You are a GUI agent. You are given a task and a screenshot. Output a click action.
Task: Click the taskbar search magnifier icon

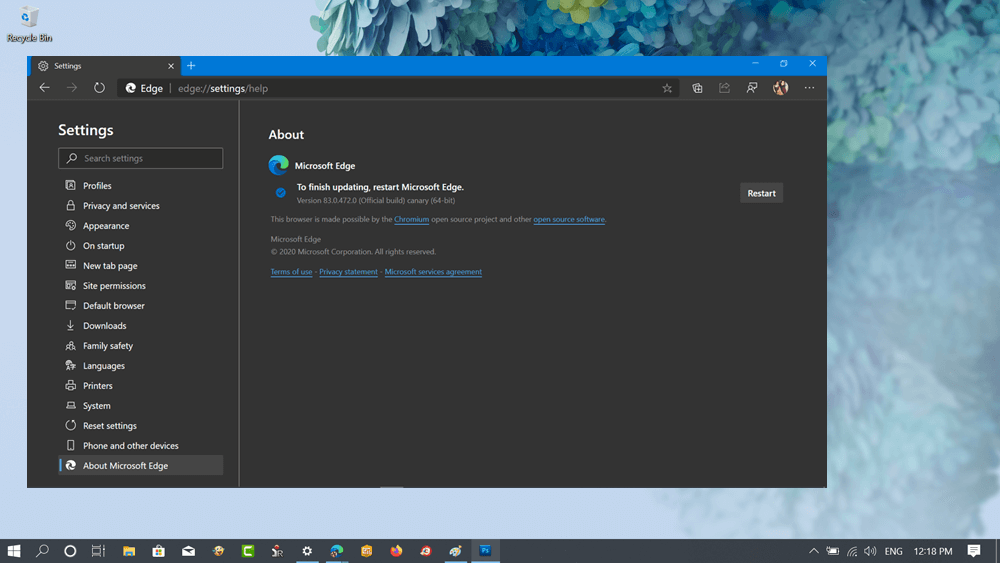[x=42, y=551]
